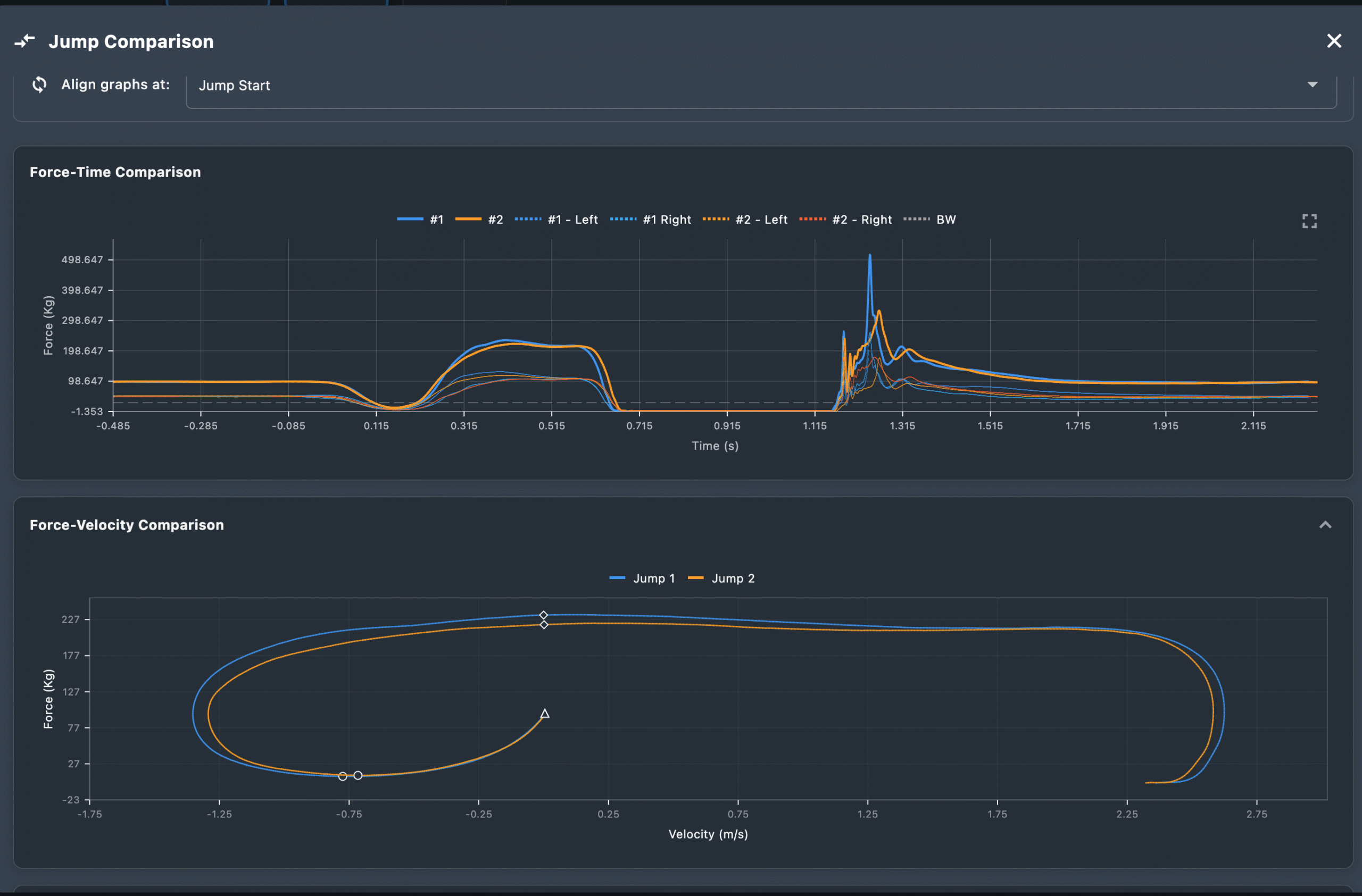Click the Force-Time Comparison heading

[x=115, y=172]
